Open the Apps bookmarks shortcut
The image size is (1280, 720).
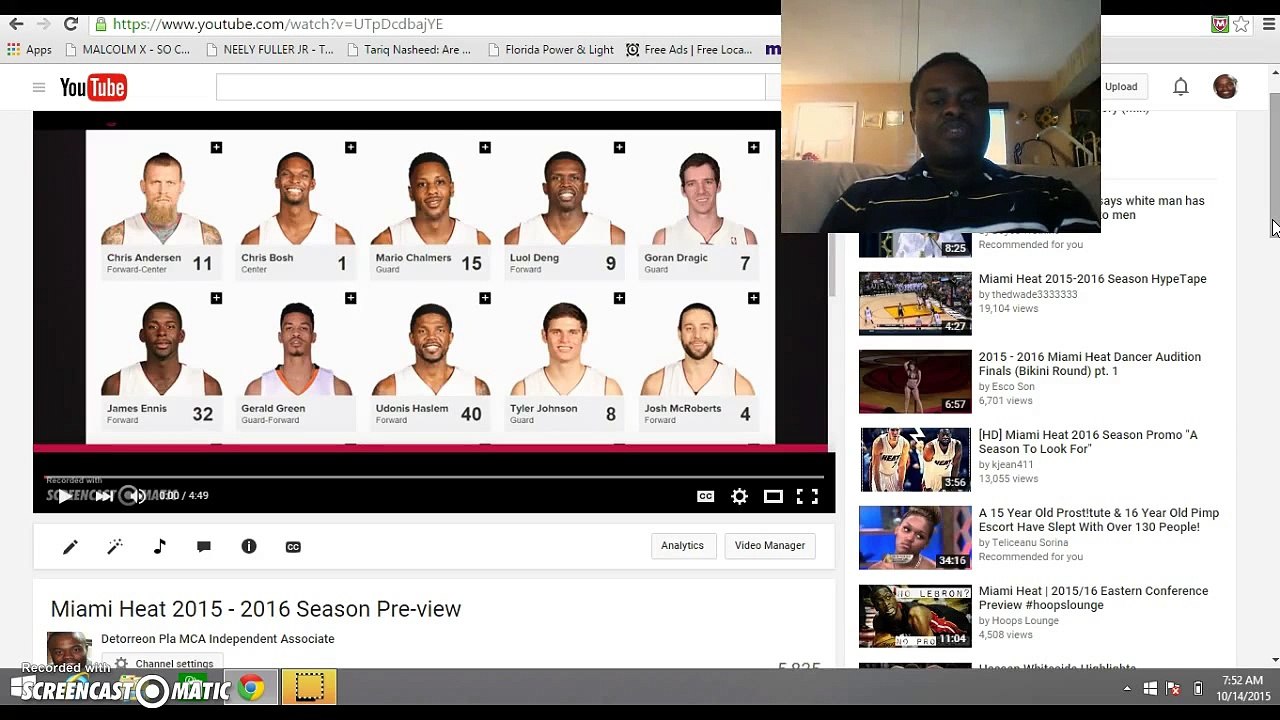click(x=29, y=50)
